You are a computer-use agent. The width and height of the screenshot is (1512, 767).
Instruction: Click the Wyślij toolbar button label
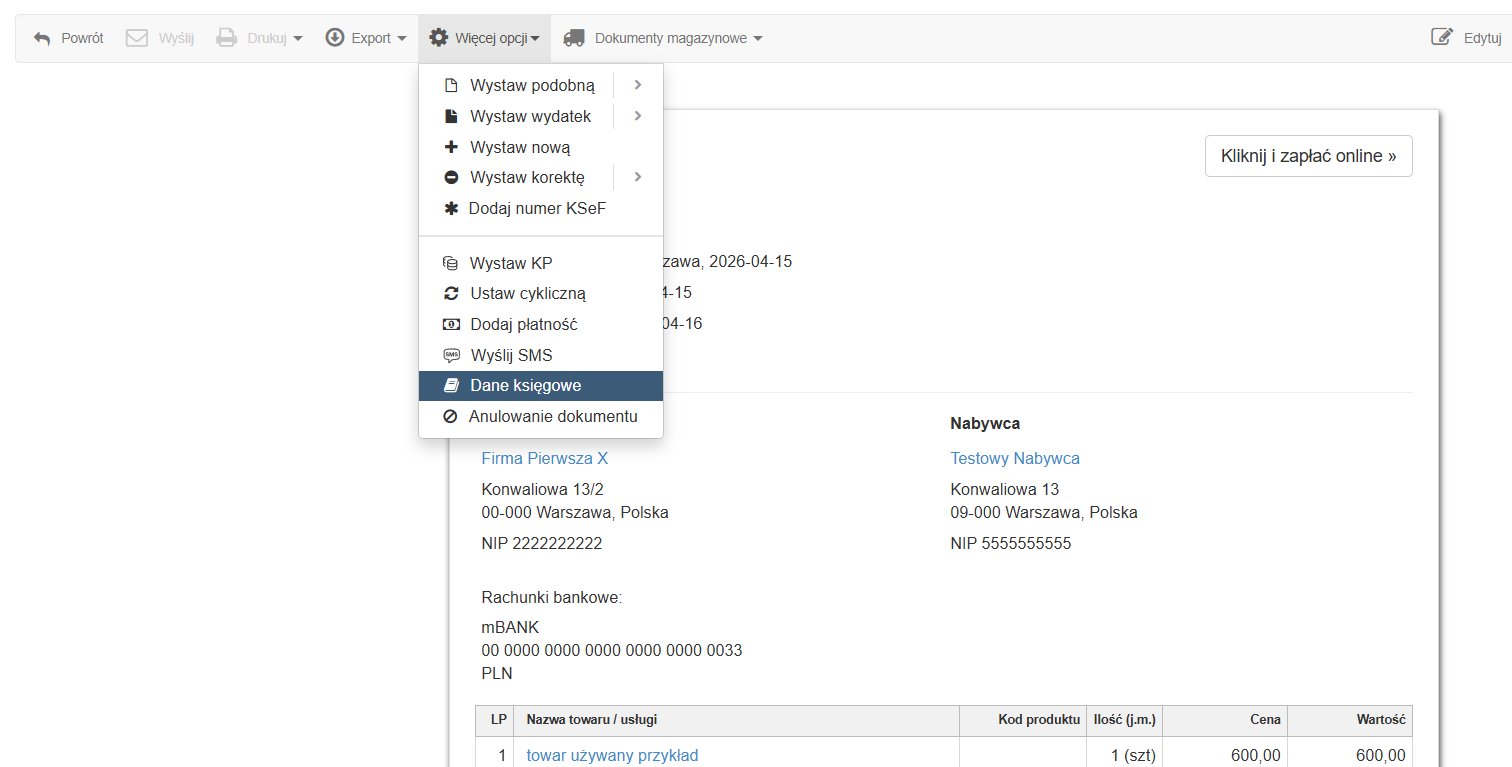click(176, 39)
